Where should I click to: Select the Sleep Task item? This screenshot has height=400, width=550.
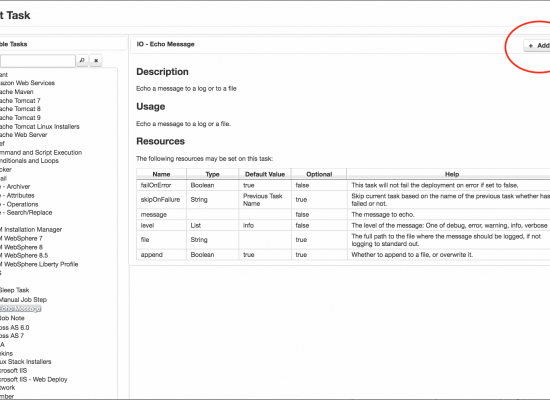click(x=14, y=290)
